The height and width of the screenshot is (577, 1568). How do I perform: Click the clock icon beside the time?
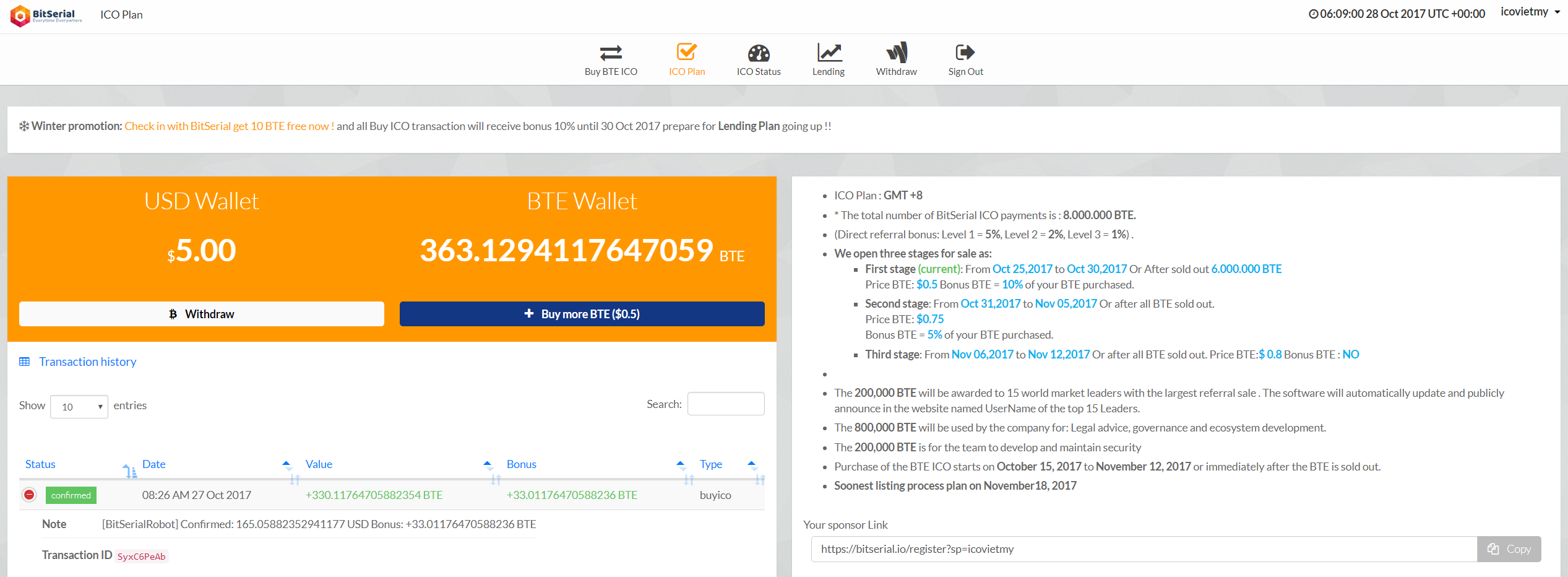(x=1313, y=14)
